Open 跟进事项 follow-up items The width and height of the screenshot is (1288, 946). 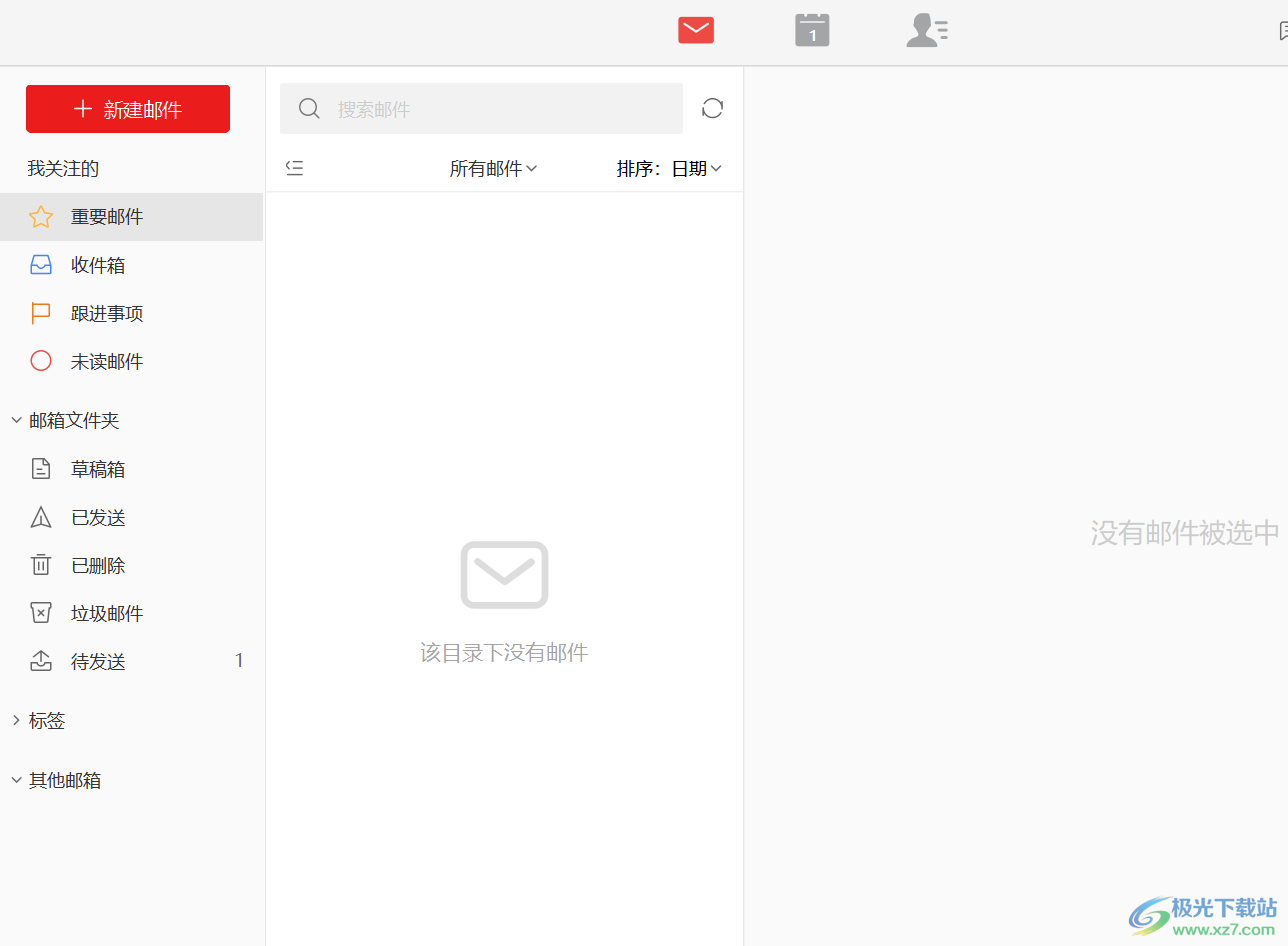(x=131, y=313)
